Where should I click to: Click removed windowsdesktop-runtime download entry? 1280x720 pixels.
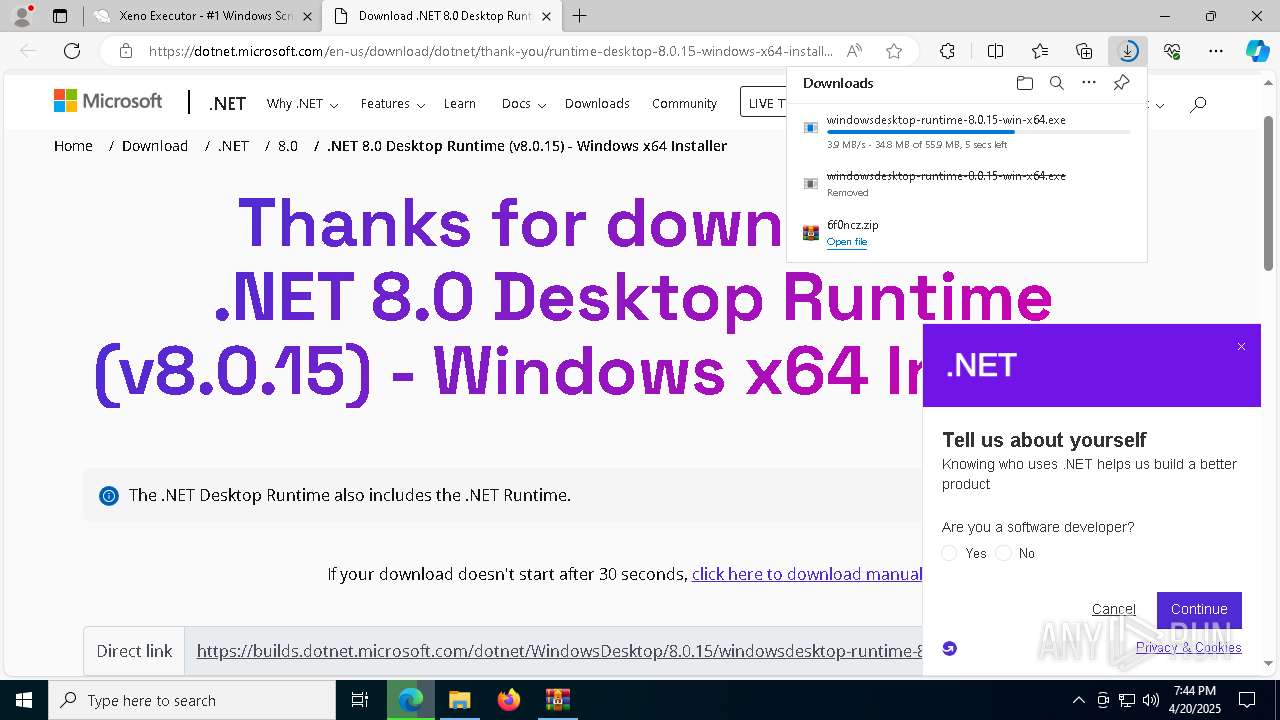pos(966,183)
